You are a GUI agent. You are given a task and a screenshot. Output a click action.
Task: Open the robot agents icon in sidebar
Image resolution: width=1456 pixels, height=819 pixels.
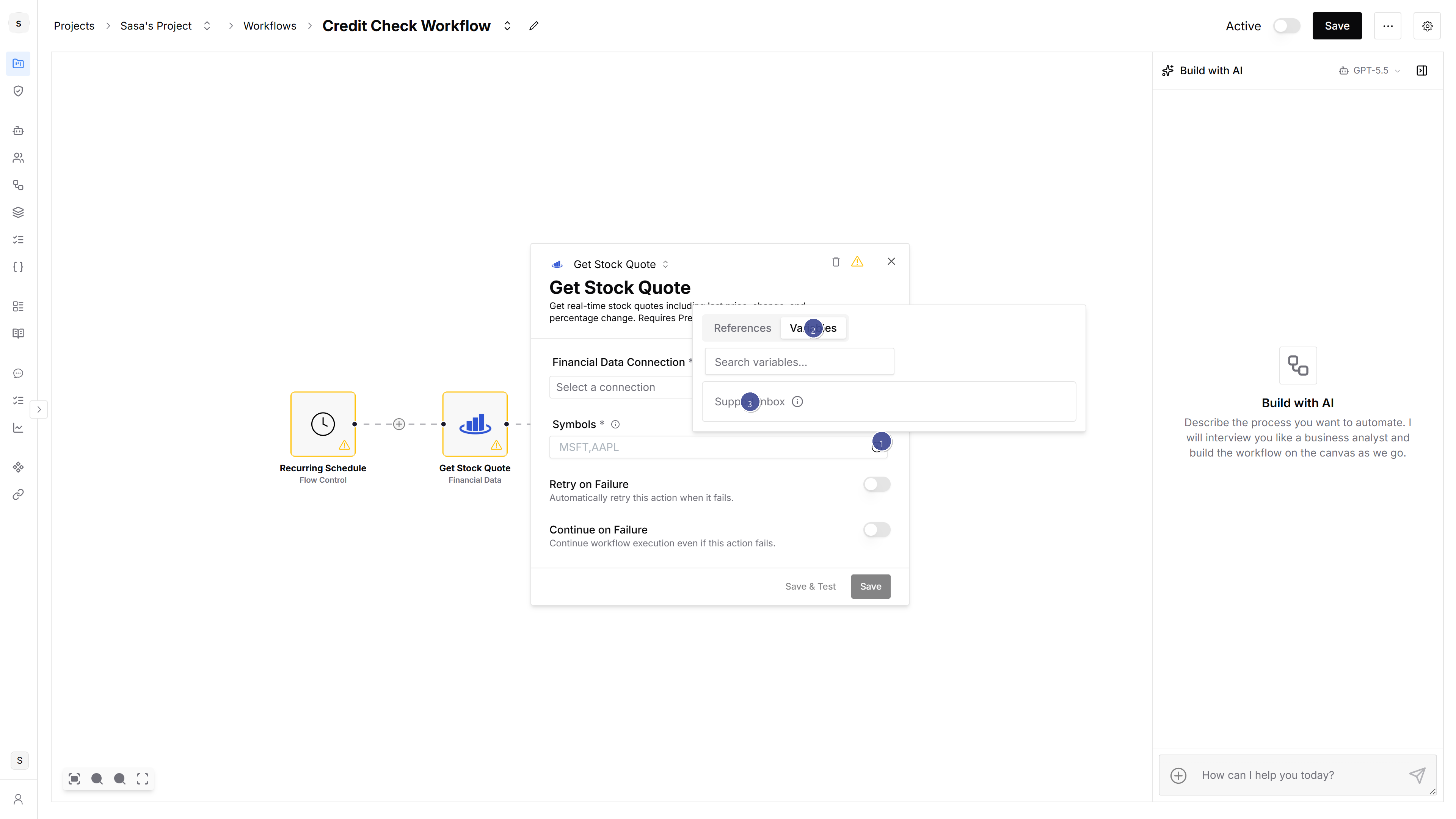(18, 130)
